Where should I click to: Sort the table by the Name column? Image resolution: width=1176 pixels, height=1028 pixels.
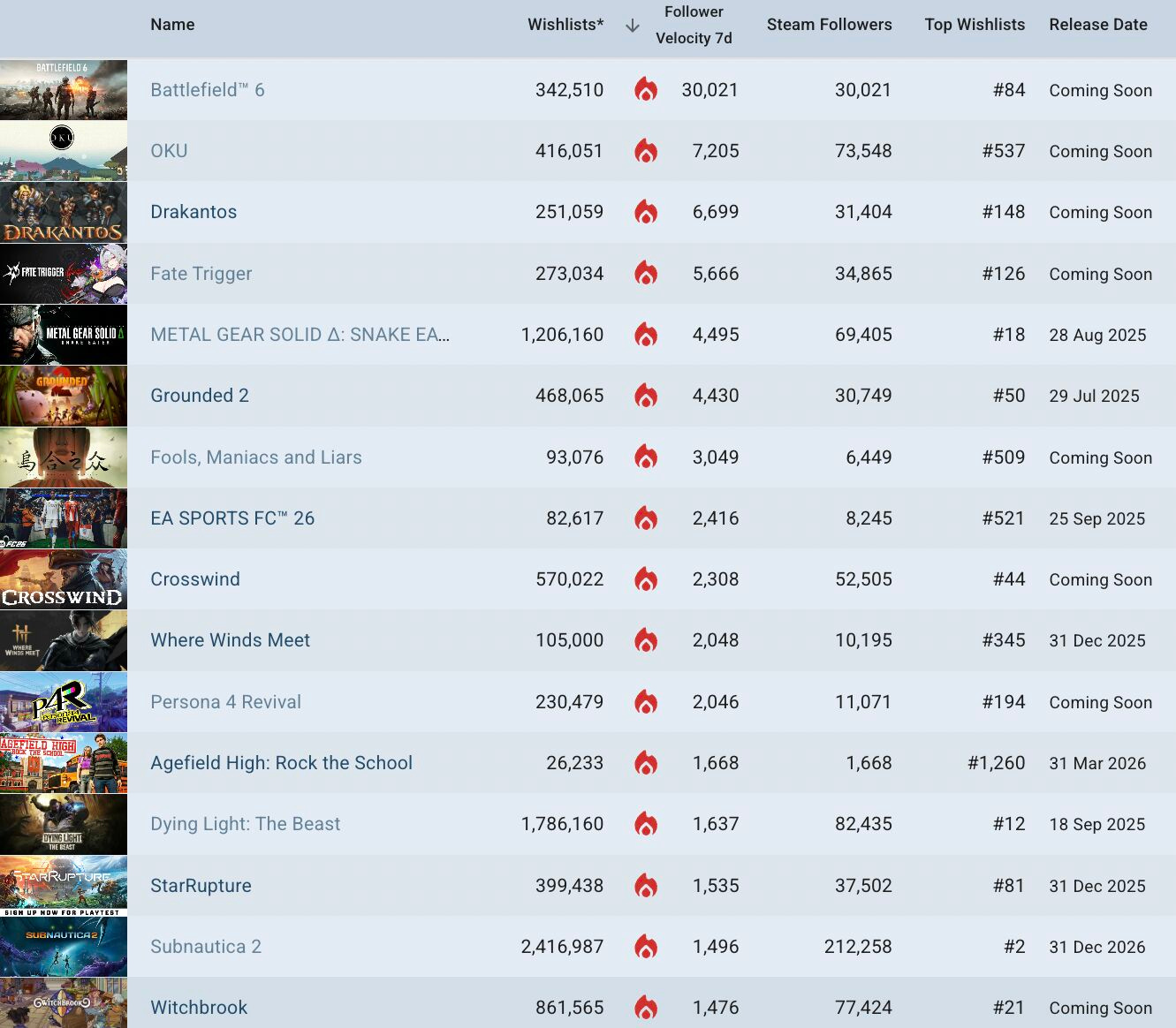172,25
